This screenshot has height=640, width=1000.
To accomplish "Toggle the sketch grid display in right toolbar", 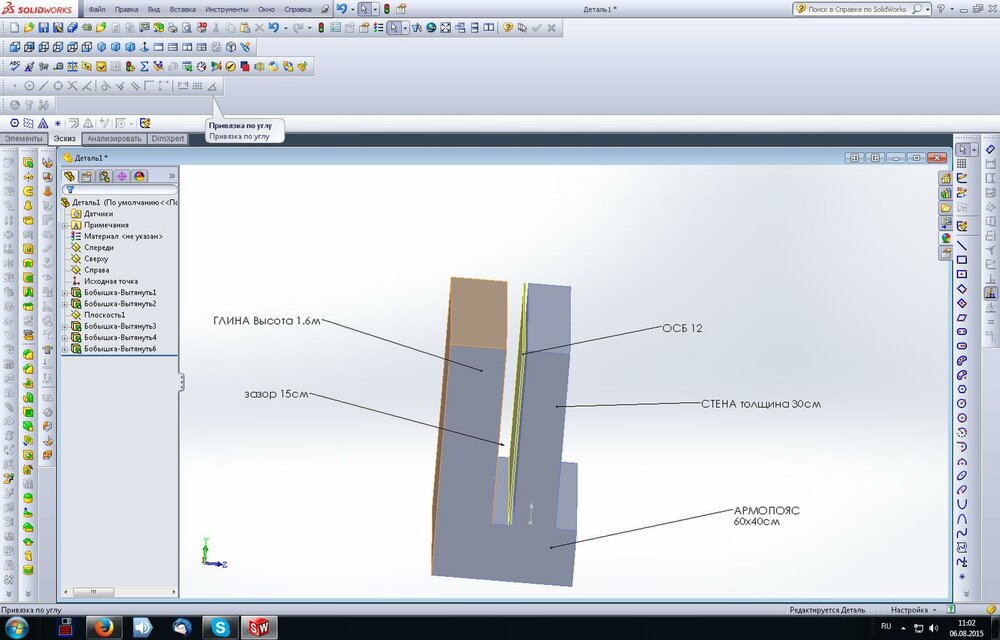I will (x=962, y=164).
